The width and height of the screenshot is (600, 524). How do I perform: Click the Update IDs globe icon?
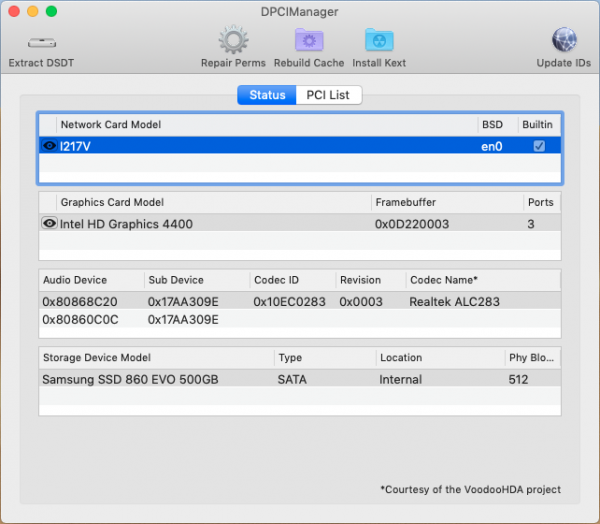pos(564,41)
